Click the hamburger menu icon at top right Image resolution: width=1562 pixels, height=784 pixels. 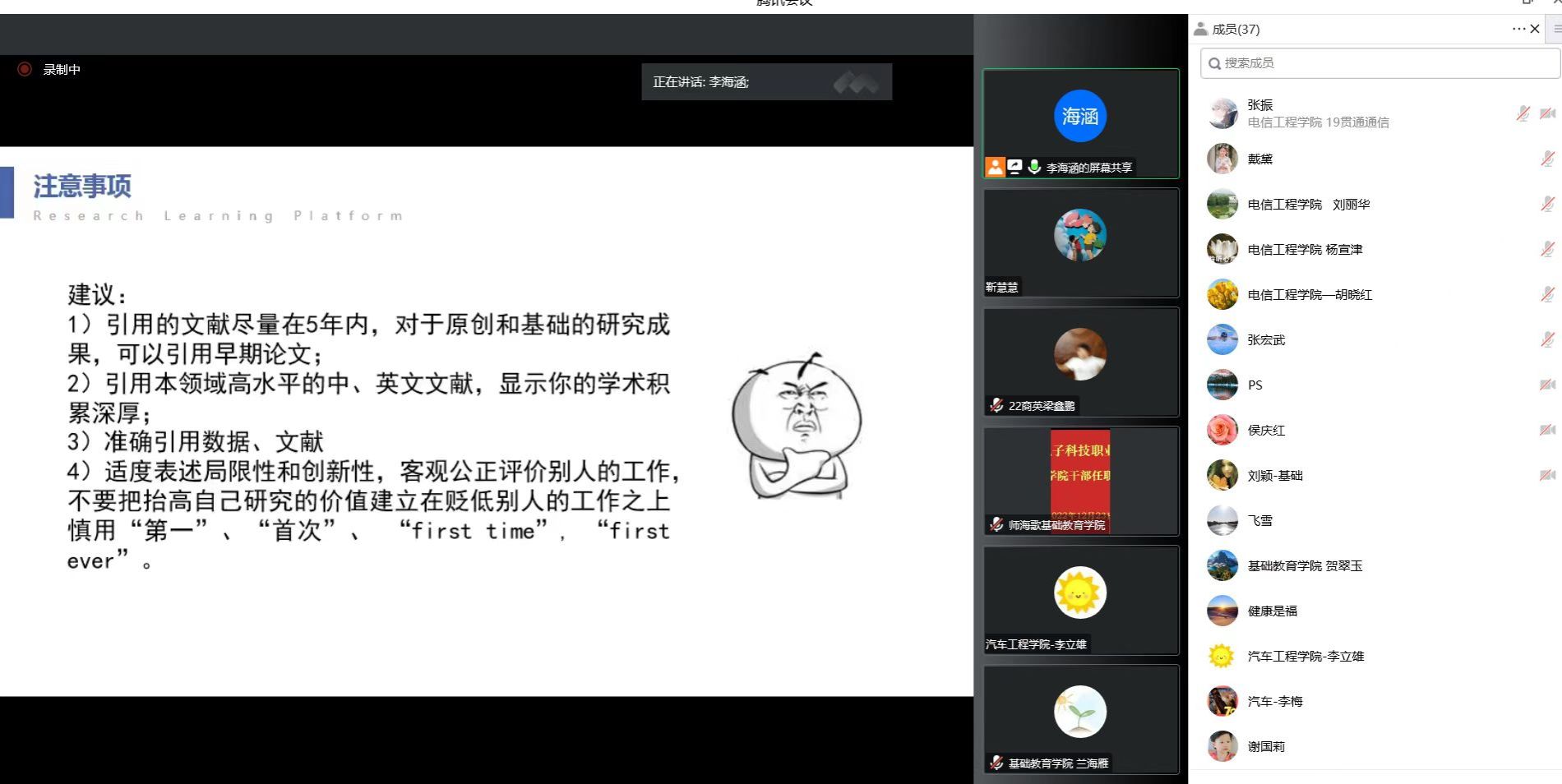(x=1555, y=29)
